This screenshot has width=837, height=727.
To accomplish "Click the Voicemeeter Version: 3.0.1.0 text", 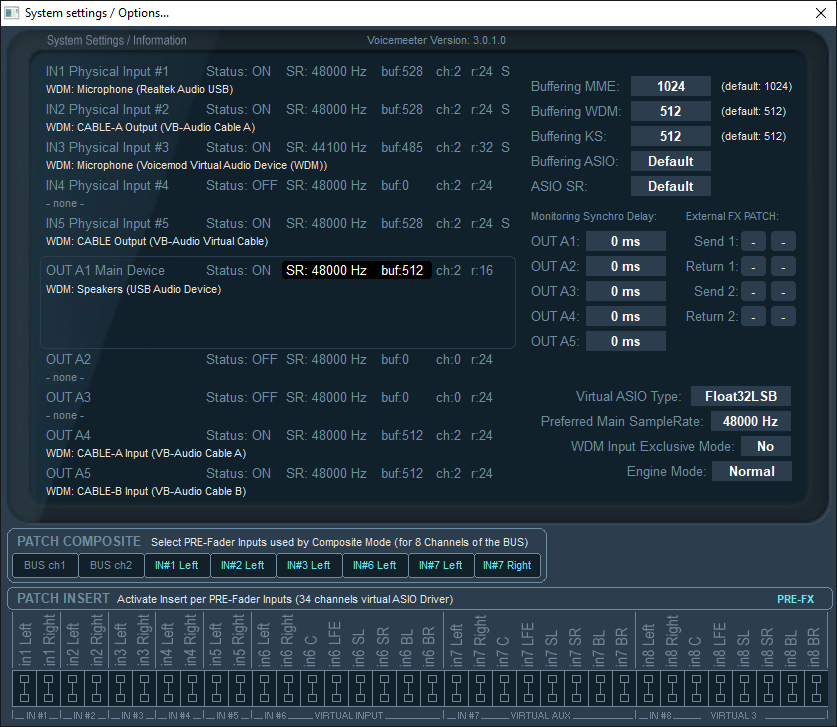I will (x=436, y=40).
